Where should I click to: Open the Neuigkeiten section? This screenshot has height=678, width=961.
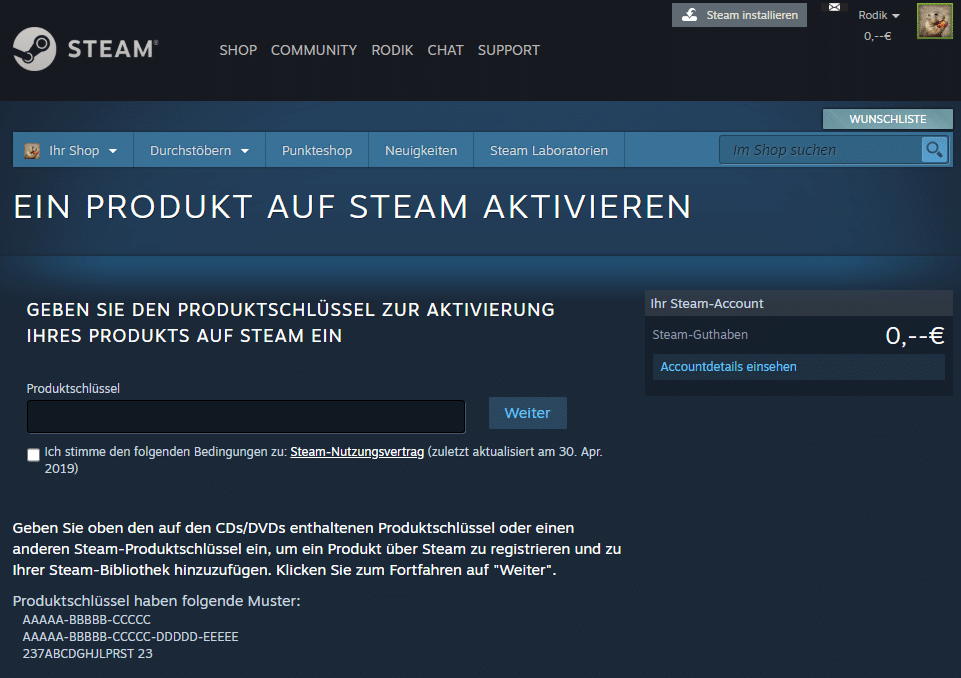click(420, 150)
